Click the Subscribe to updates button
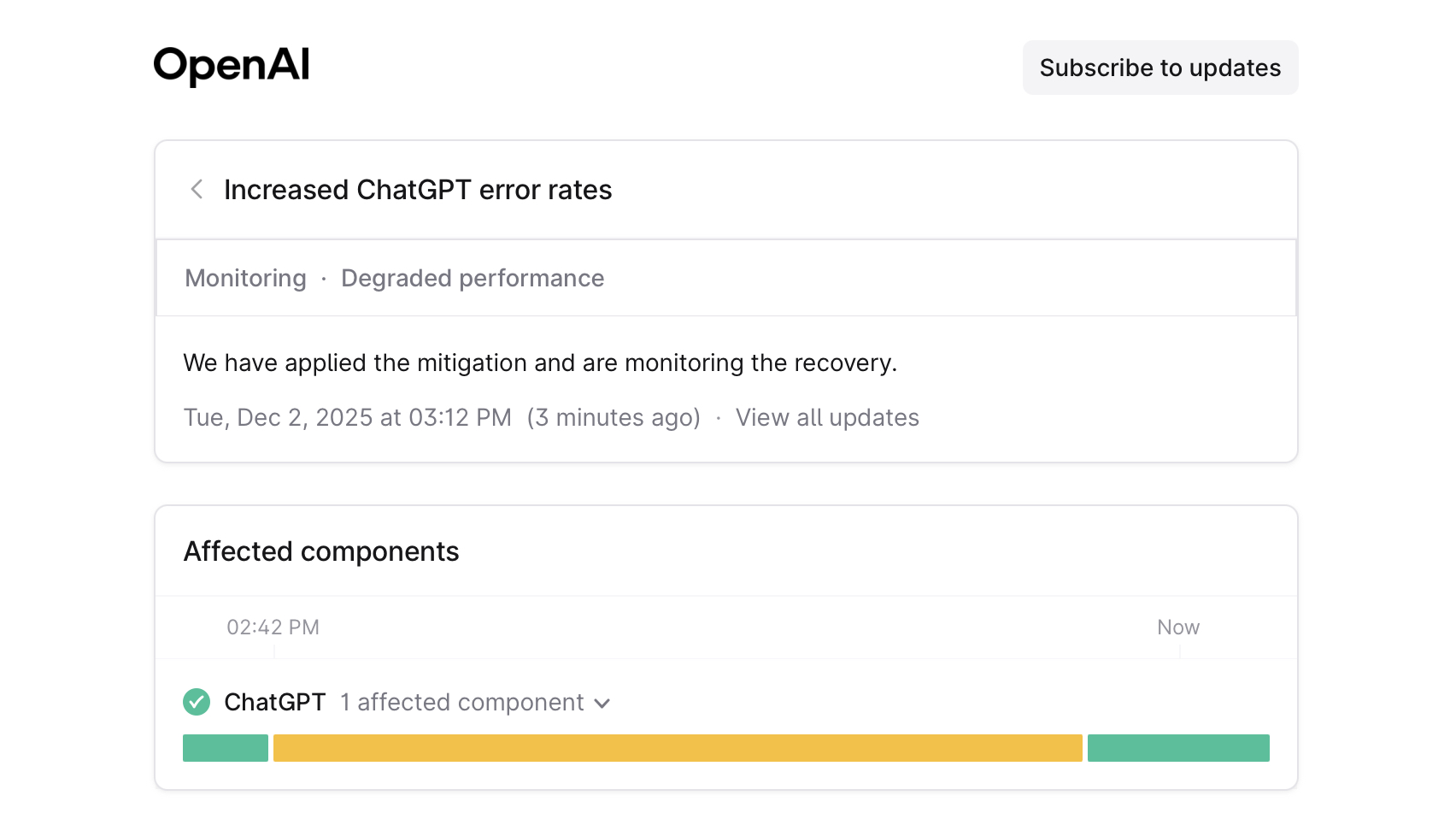 1160,67
